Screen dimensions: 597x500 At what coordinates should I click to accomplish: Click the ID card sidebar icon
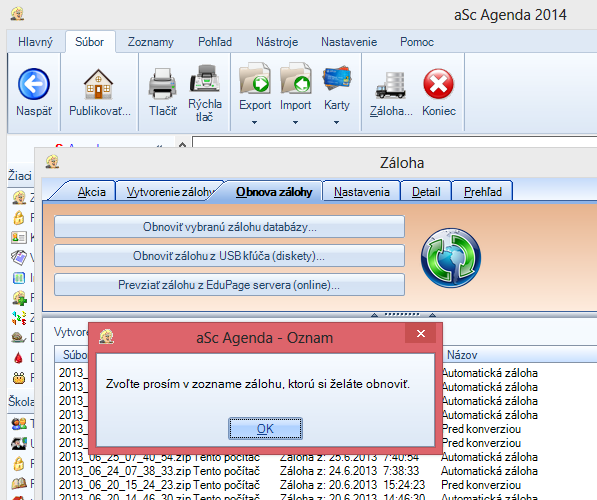[x=19, y=238]
